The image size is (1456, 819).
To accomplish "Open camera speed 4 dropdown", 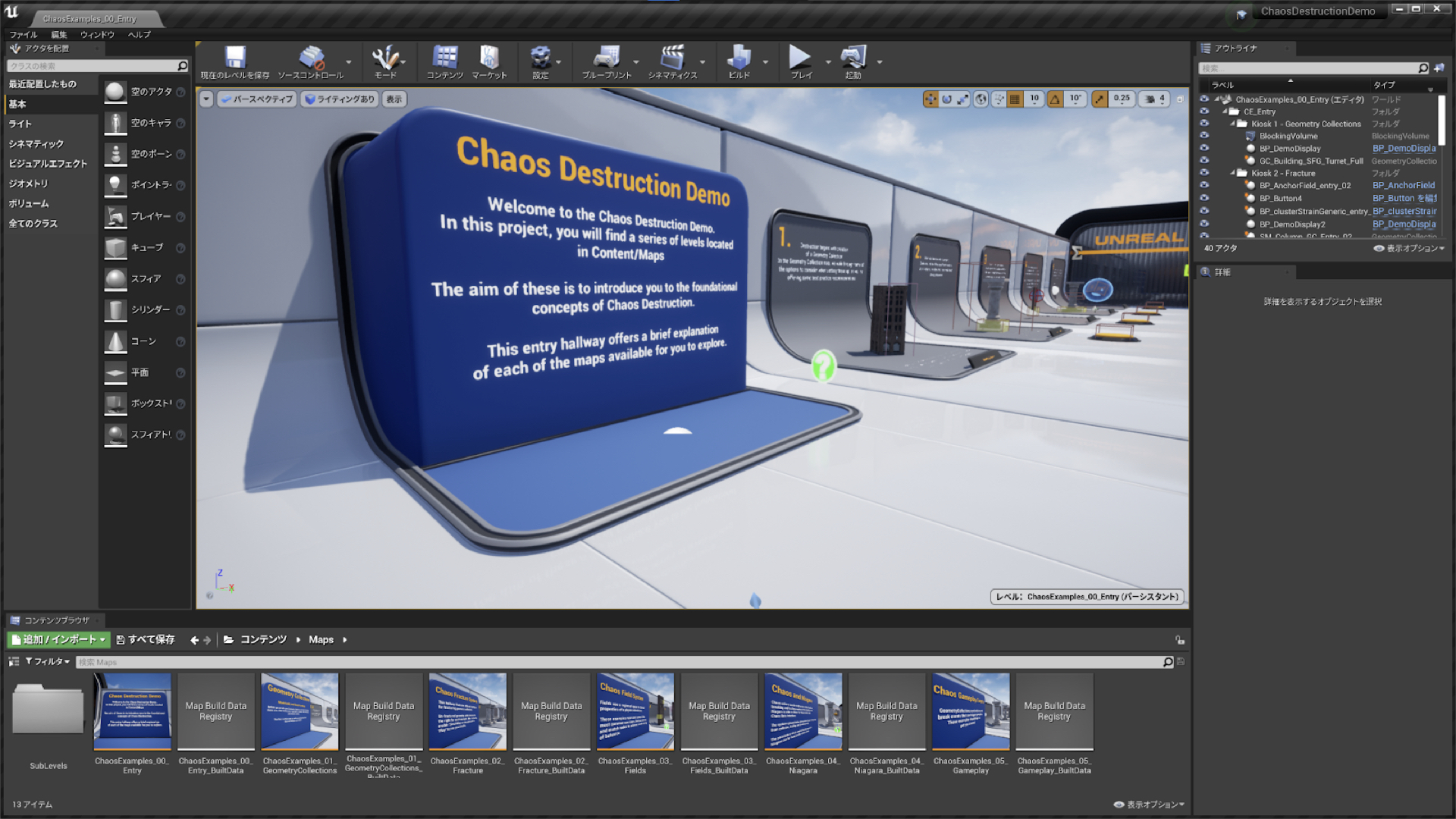I will [1155, 99].
